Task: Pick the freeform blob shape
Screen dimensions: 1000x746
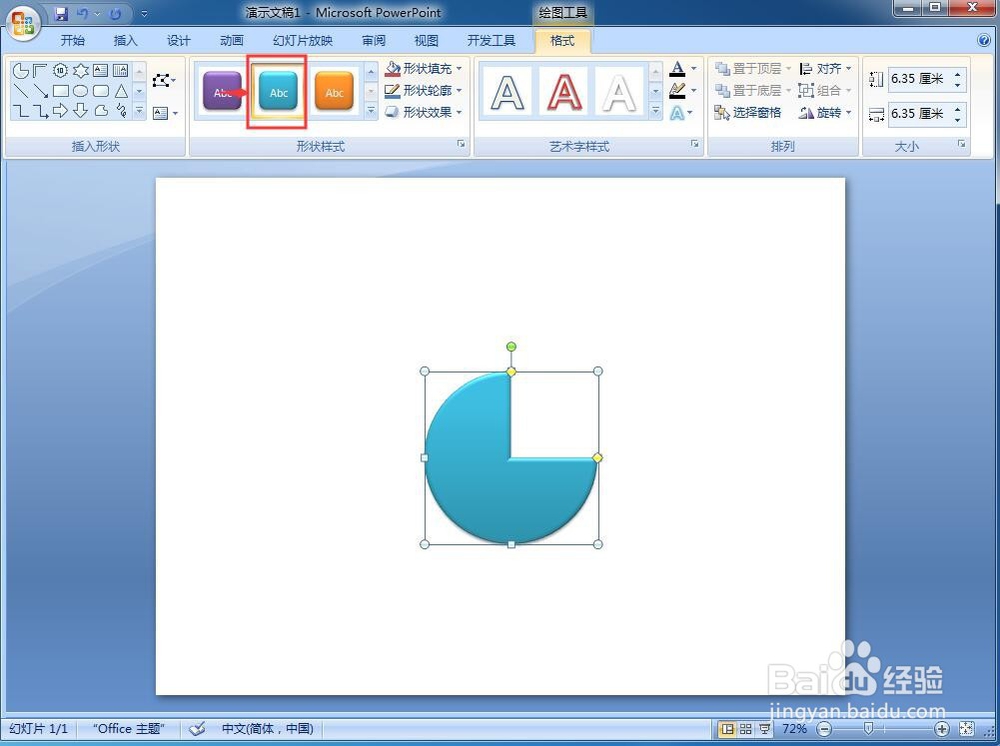Action: (x=100, y=111)
